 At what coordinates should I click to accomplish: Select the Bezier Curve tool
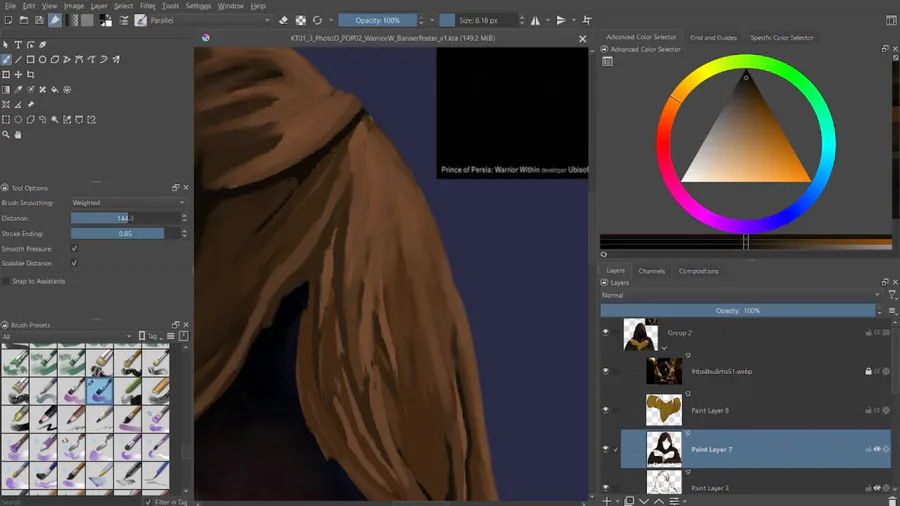(x=79, y=60)
